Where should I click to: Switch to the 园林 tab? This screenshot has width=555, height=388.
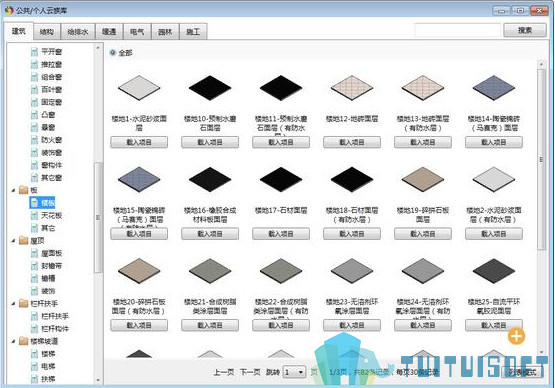[x=165, y=32]
